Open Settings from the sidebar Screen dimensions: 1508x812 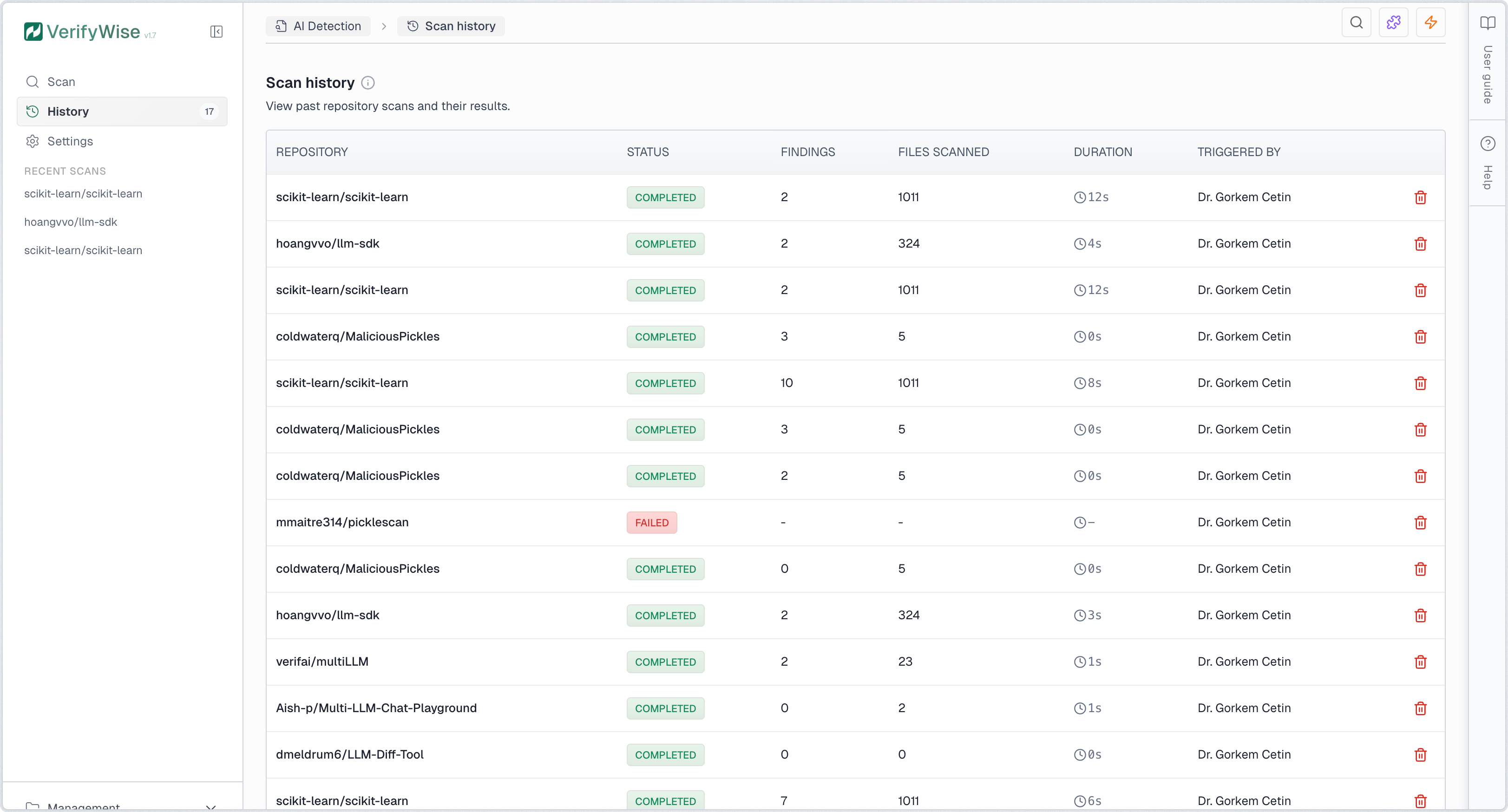70,141
